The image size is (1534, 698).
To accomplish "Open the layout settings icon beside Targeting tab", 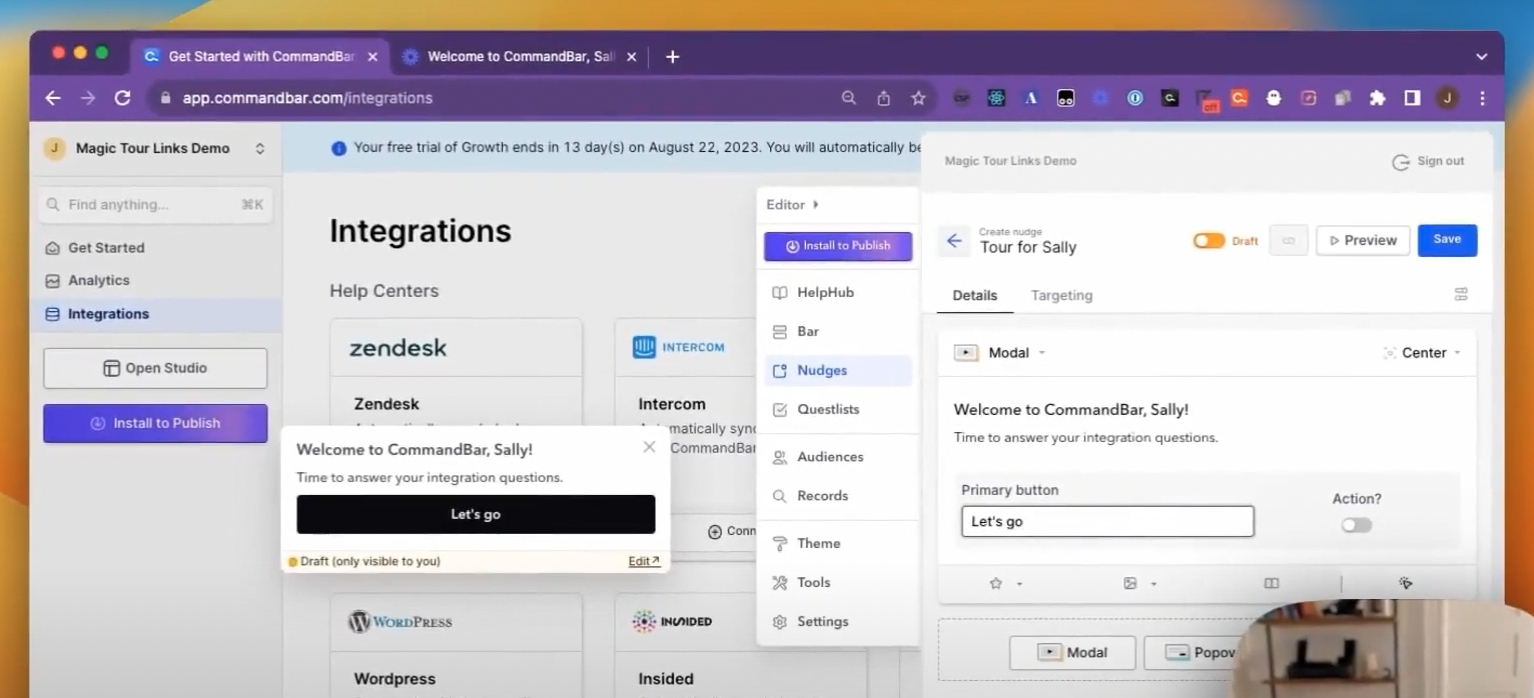I will [1461, 294].
